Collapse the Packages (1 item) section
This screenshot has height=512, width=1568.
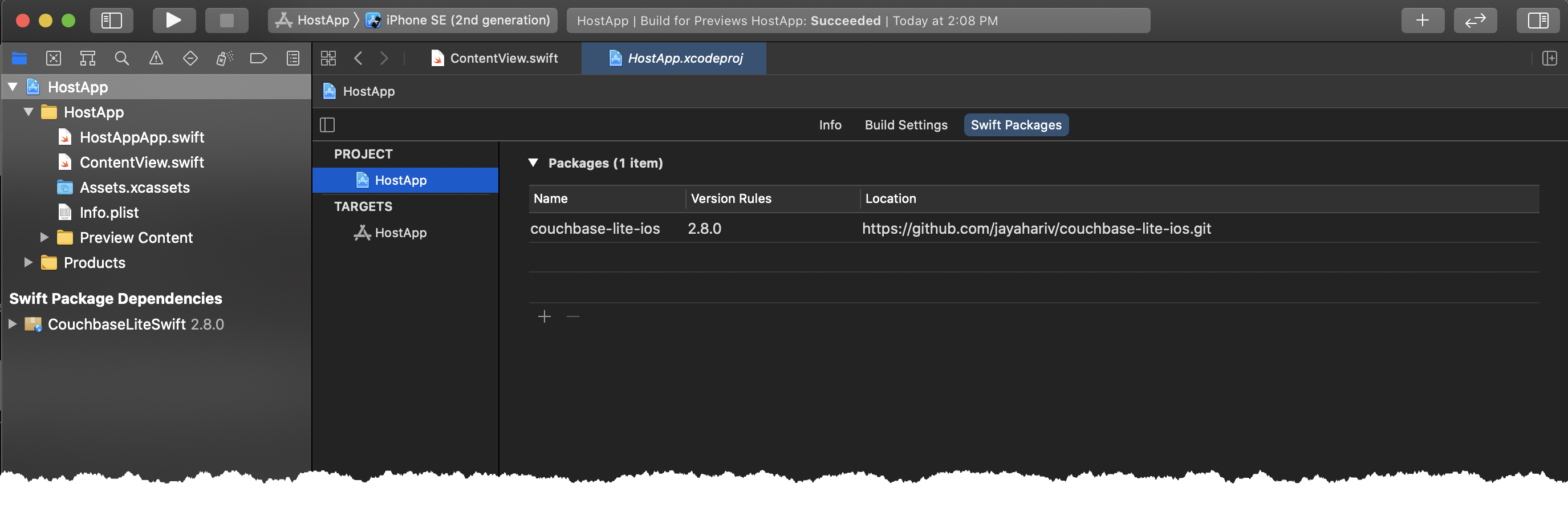pos(533,162)
